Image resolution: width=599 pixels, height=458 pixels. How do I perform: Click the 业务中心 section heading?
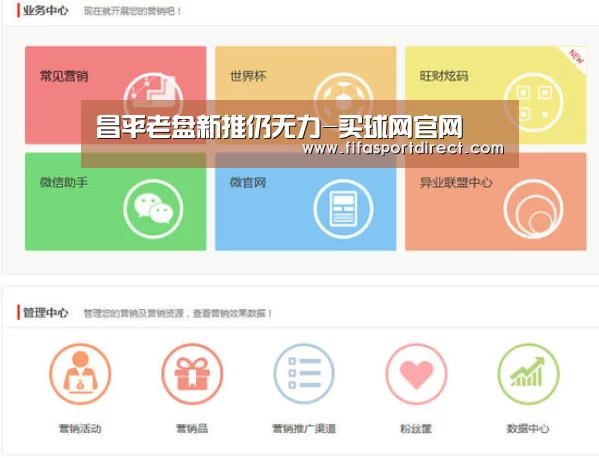pyautogui.click(x=45, y=11)
